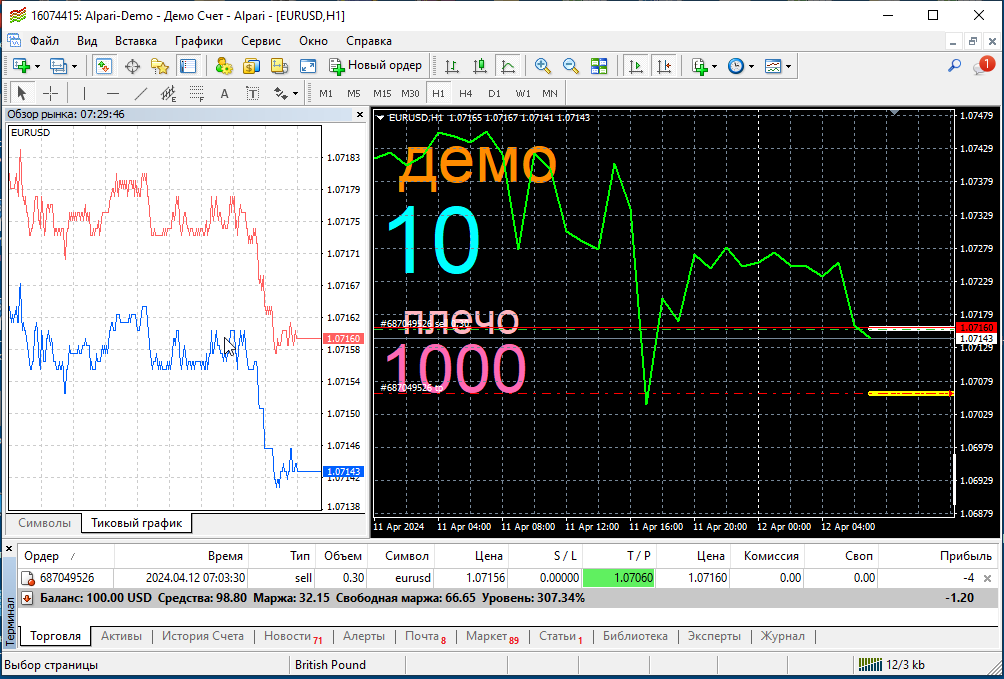
Task: Switch to the История Счета tab
Action: [202, 636]
